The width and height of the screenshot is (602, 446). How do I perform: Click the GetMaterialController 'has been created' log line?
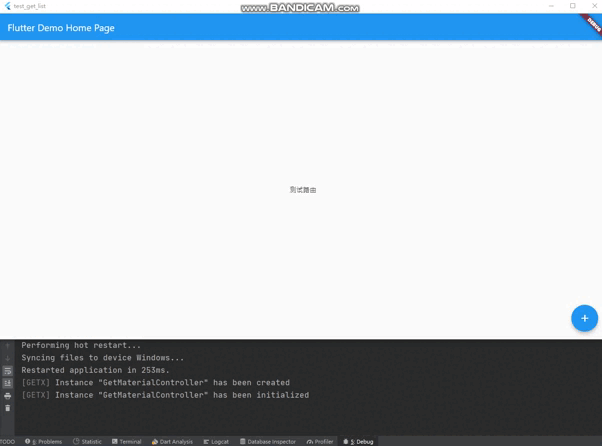point(155,383)
